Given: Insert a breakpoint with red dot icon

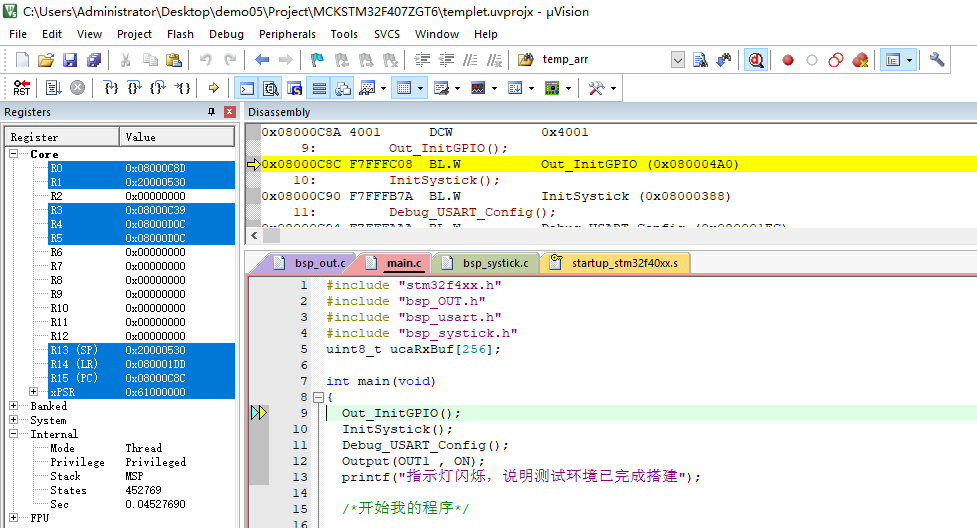Looking at the screenshot, I should pyautogui.click(x=788, y=60).
